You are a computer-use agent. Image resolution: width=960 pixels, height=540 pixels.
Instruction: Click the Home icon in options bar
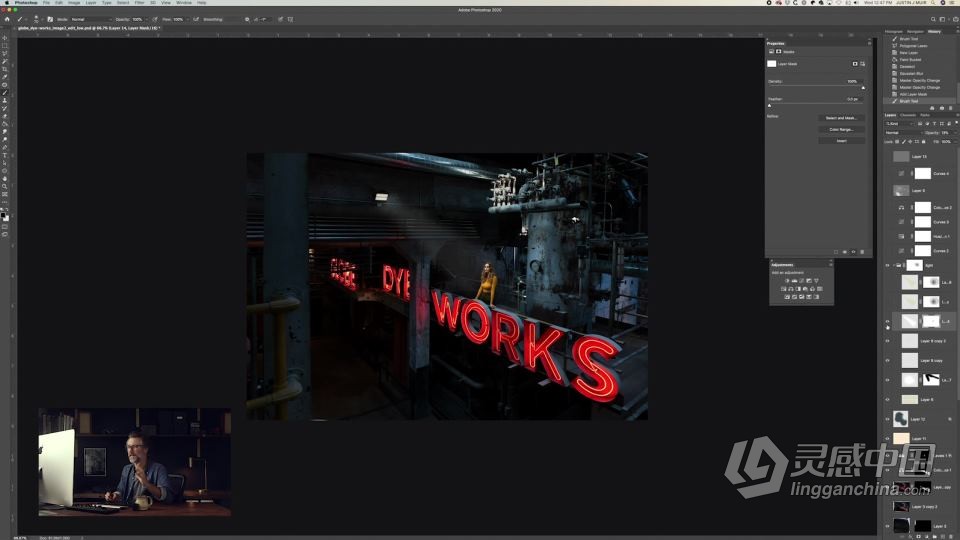click(7, 19)
